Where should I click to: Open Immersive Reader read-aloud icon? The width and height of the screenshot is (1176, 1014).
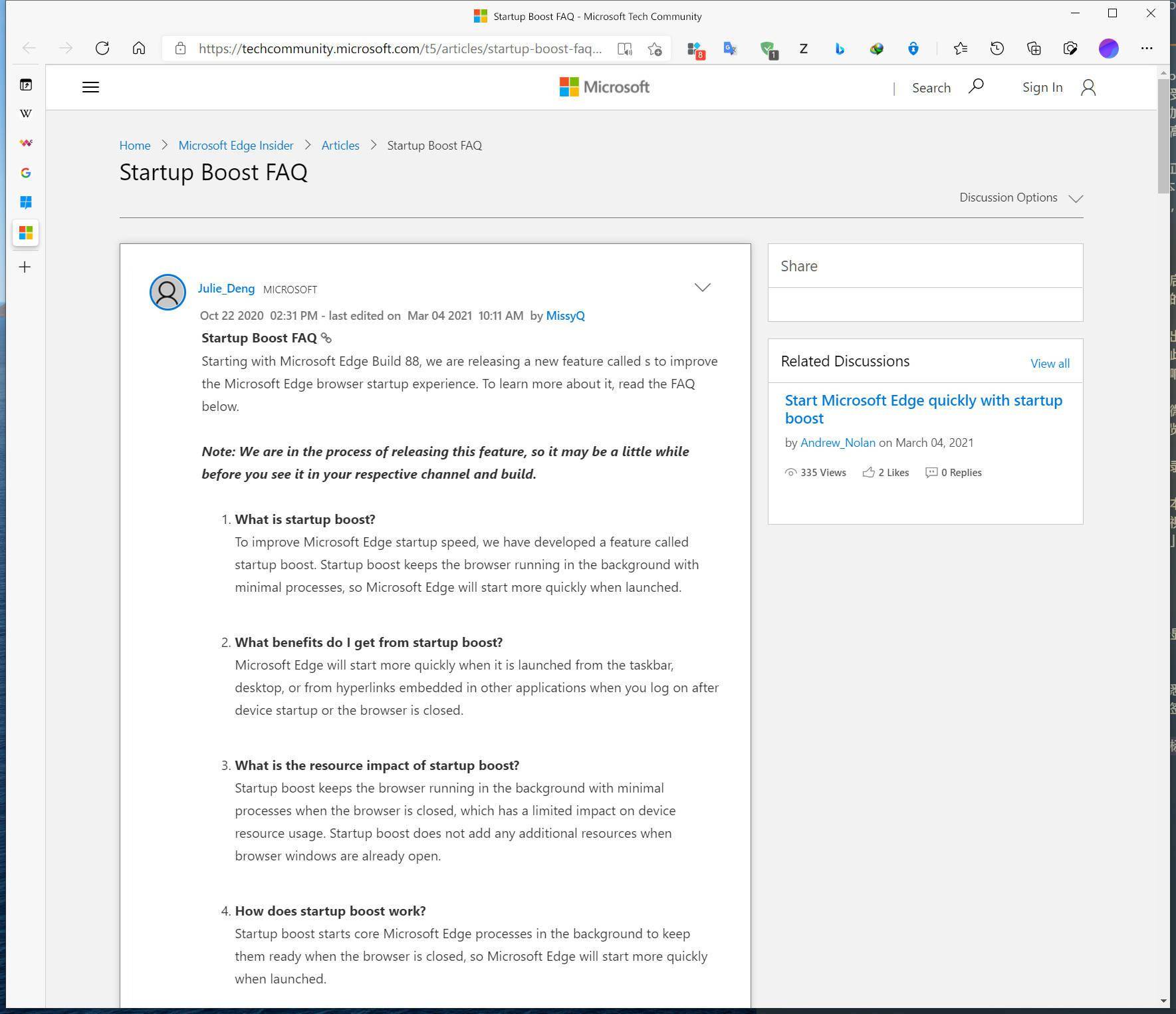click(624, 49)
